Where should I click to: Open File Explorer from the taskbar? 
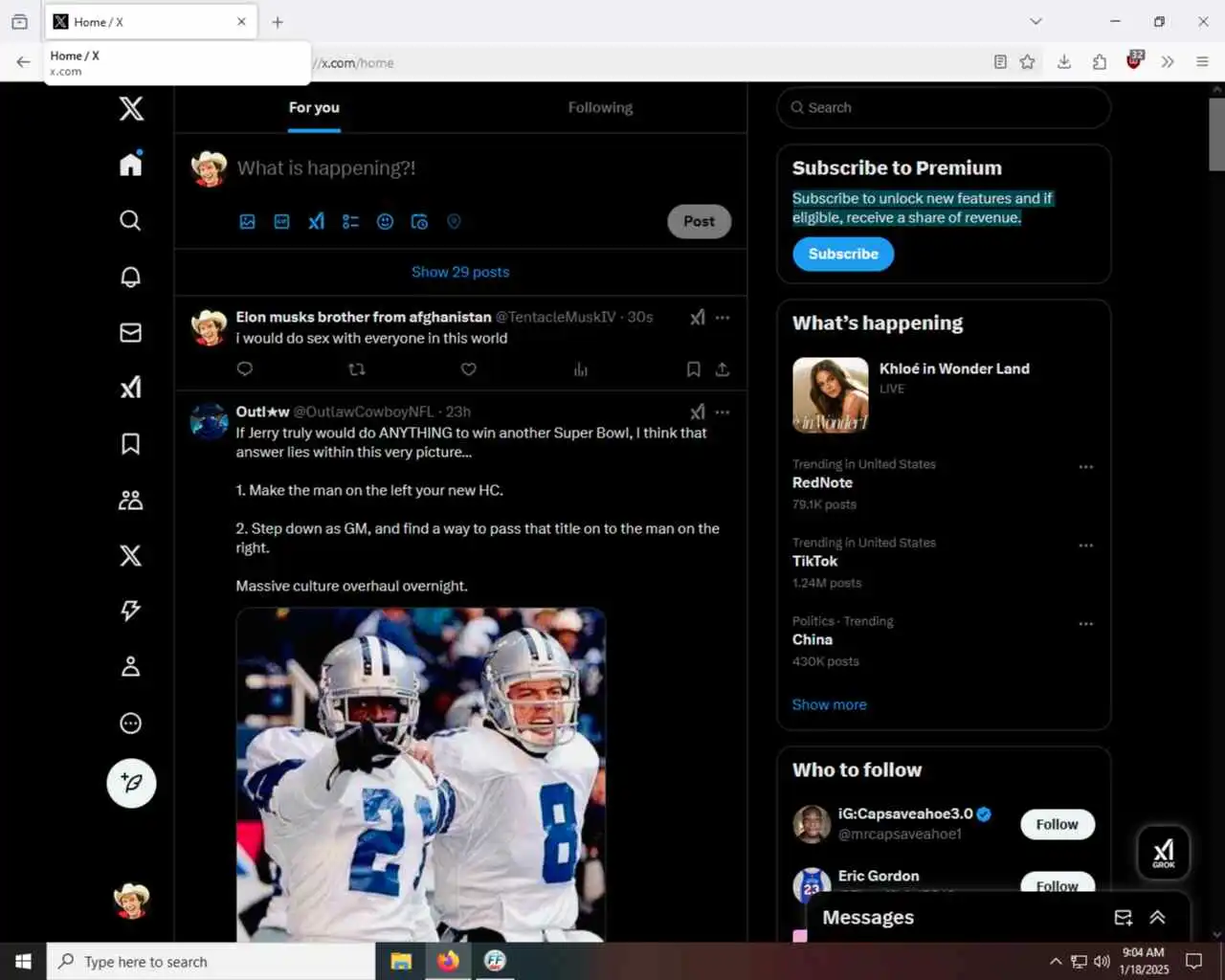[401, 961]
